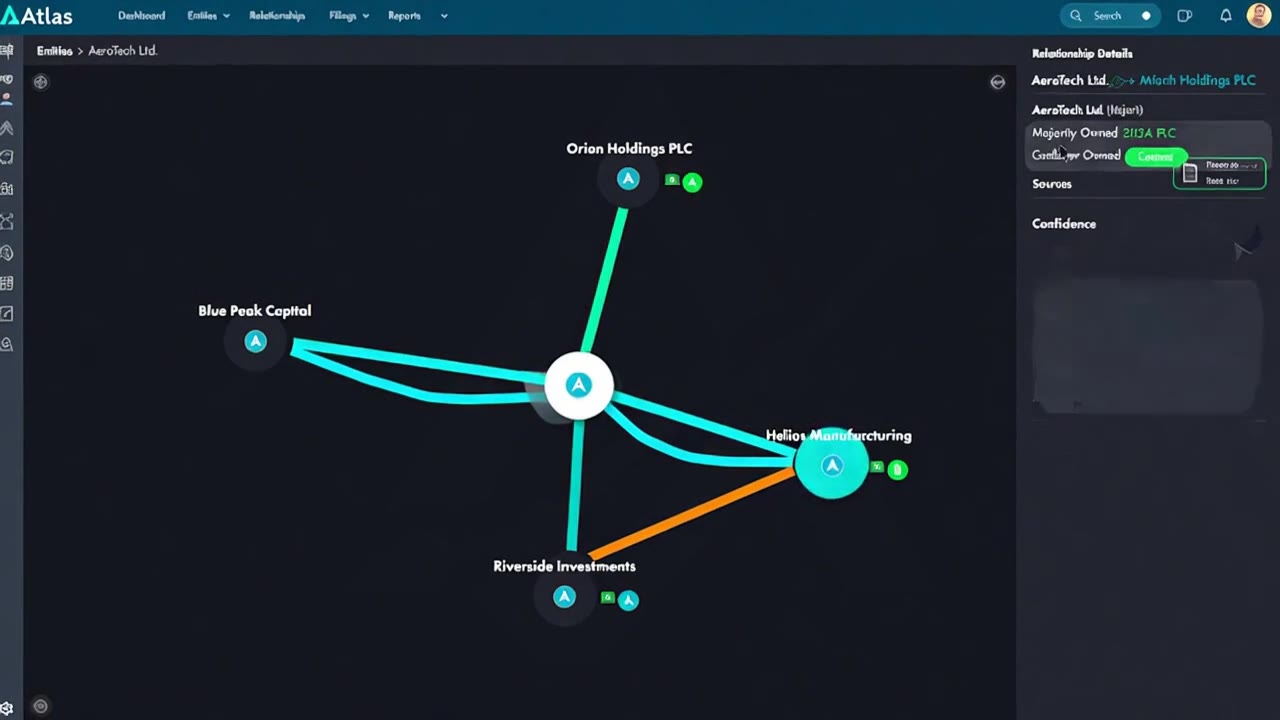Click the green pill button in Relationship Details
This screenshot has width=1280, height=720.
[x=1155, y=156]
